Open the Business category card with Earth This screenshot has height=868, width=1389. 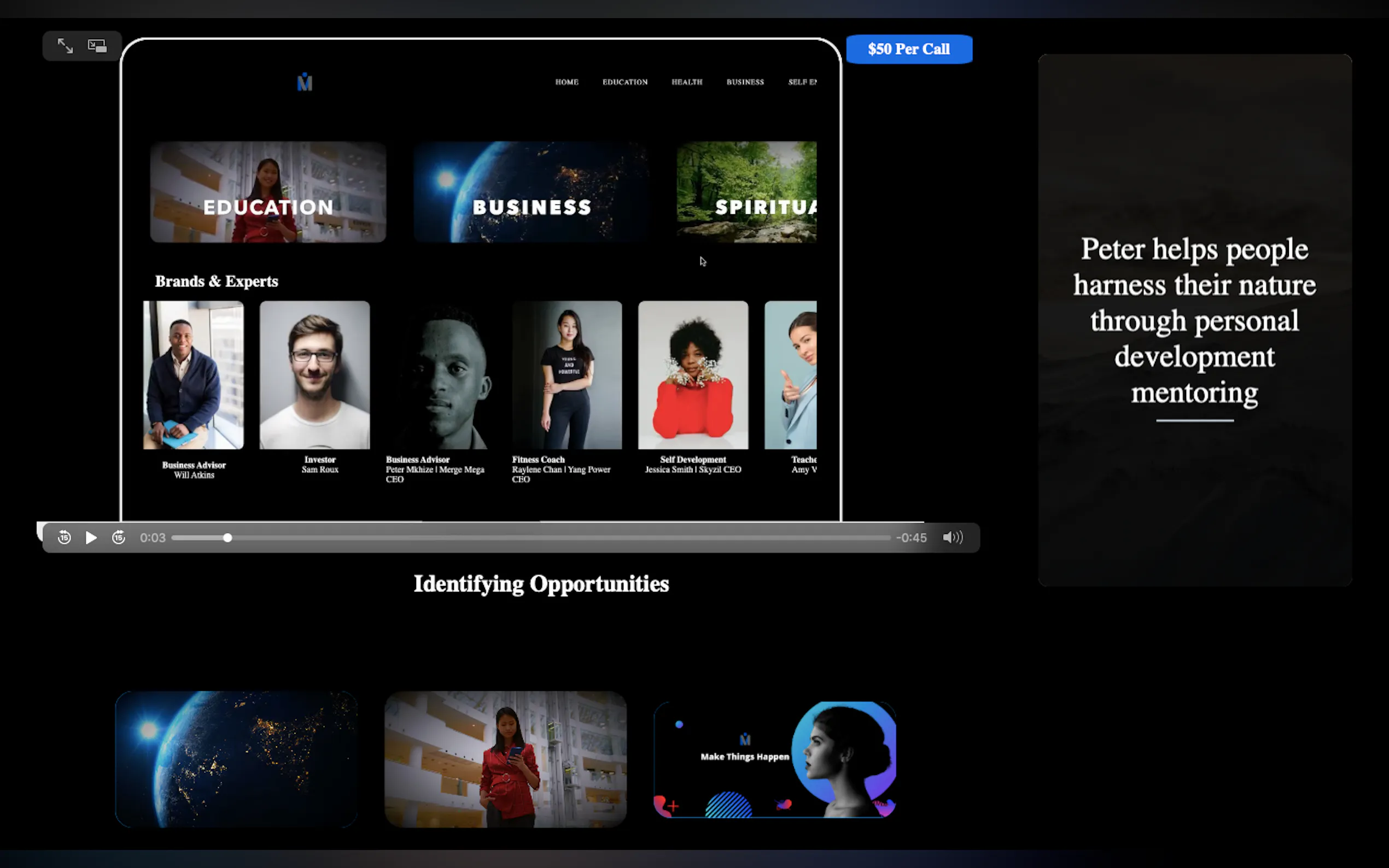[x=531, y=192]
